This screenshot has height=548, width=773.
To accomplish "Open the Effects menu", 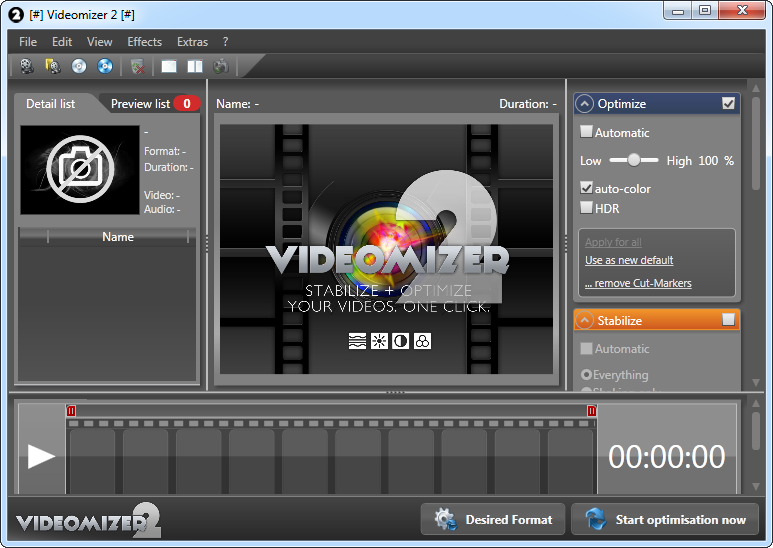I will click(144, 42).
